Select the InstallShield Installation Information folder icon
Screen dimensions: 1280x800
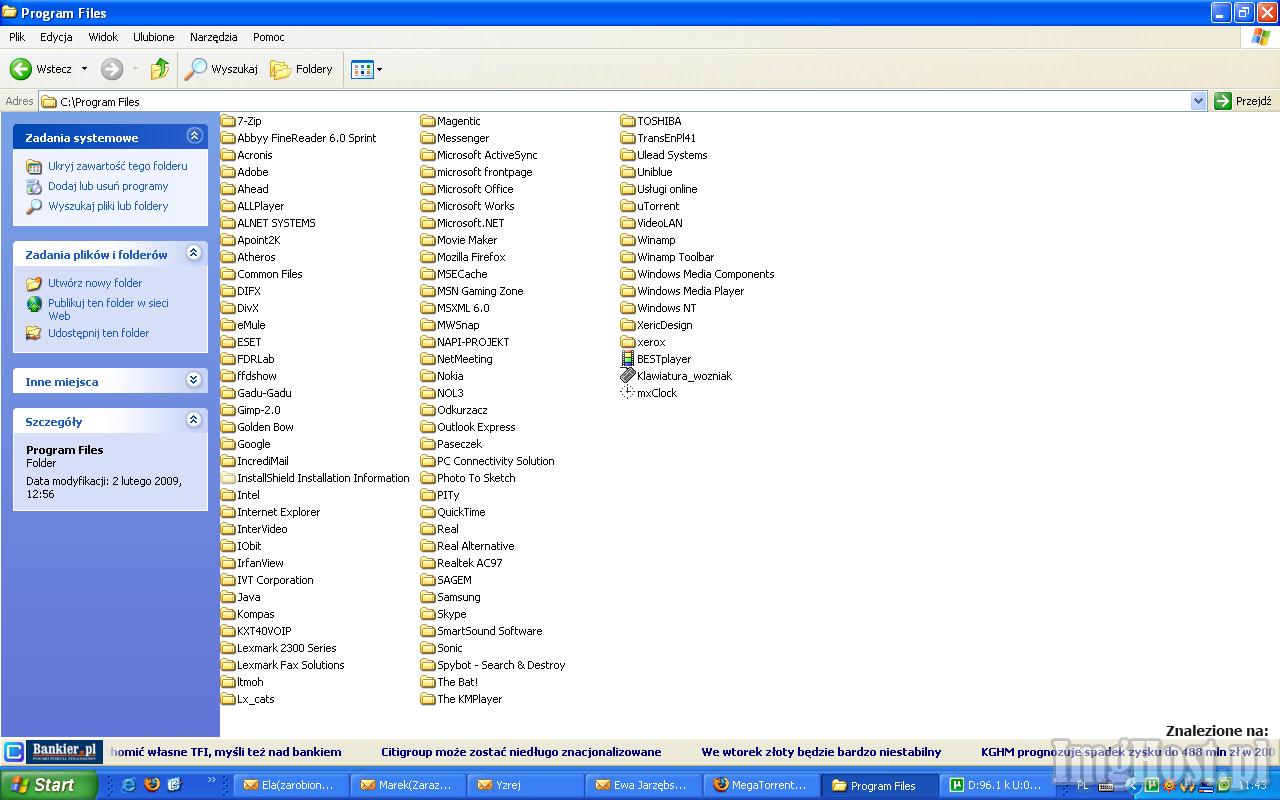228,478
